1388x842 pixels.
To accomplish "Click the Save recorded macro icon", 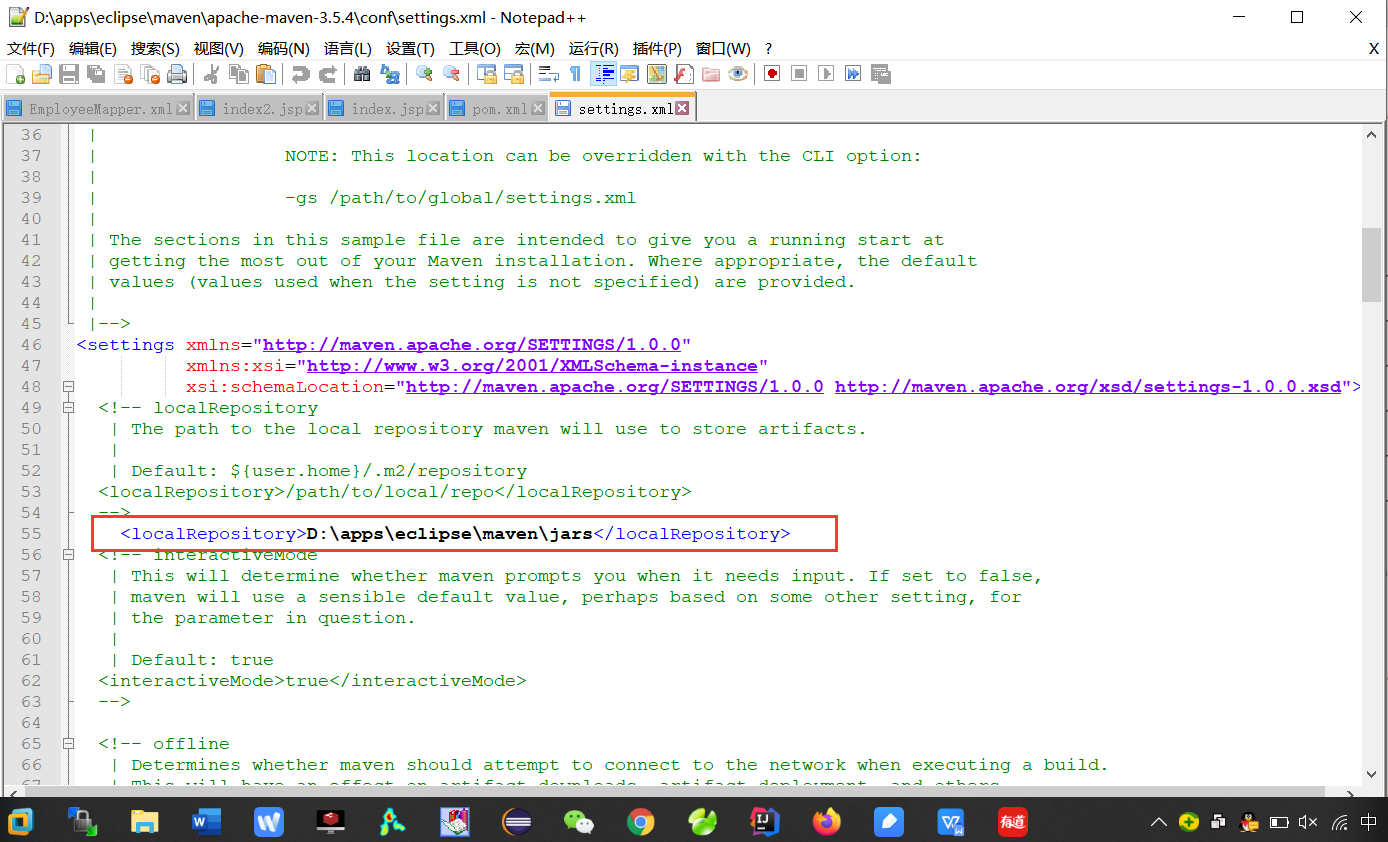I will [x=880, y=74].
